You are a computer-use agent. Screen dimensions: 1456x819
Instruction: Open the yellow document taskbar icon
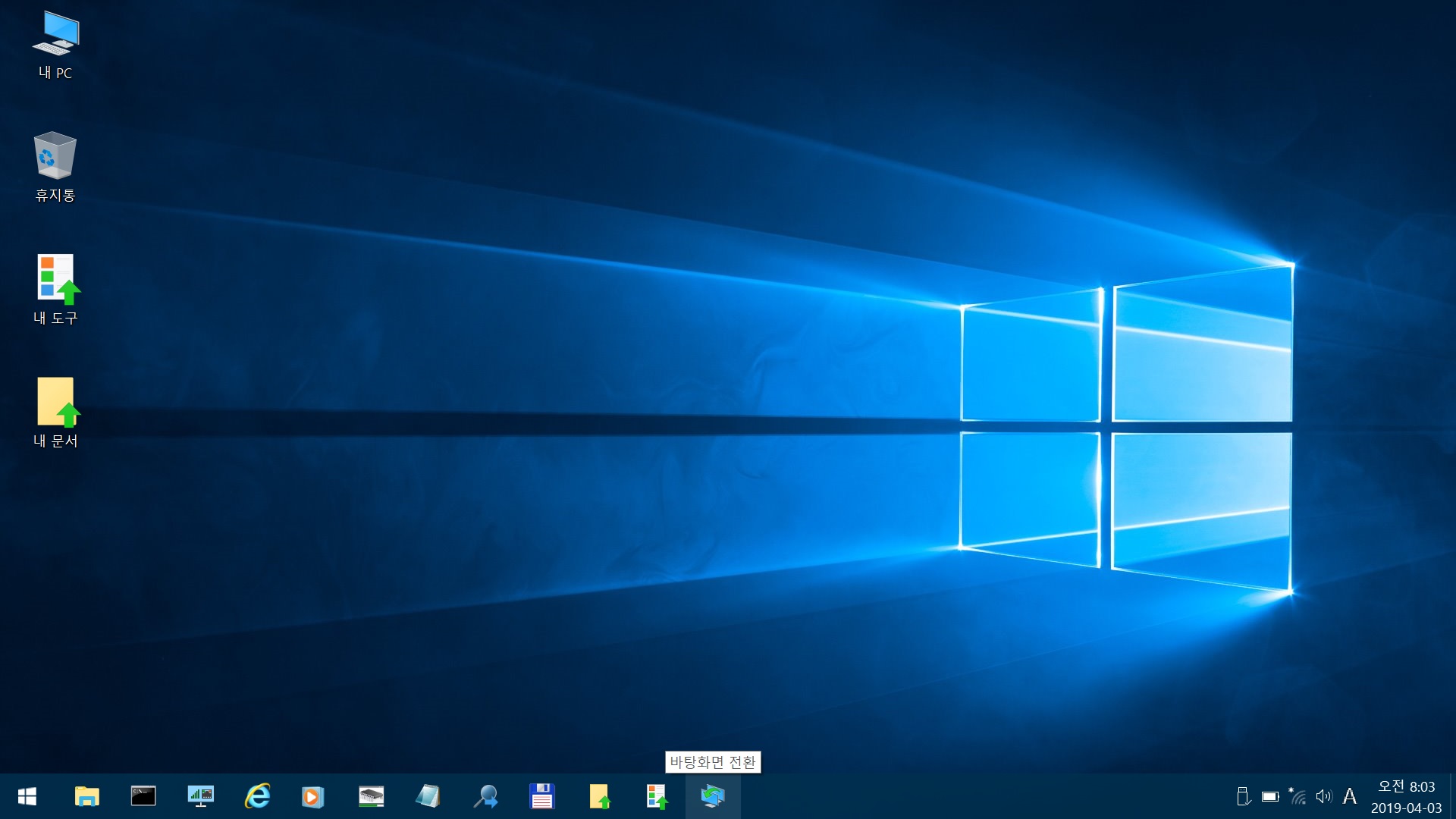[599, 796]
